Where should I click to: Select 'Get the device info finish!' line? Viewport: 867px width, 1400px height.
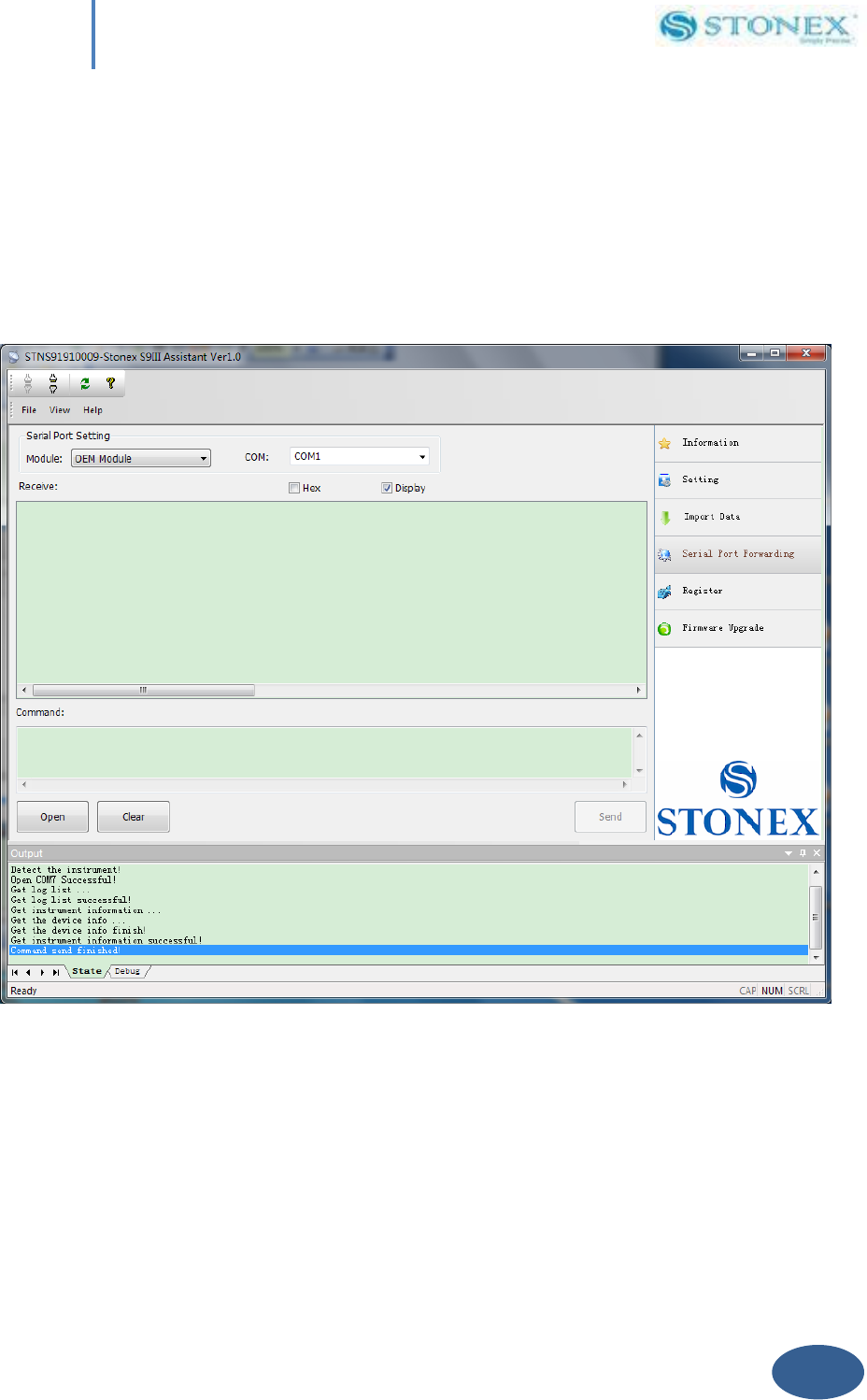pyautogui.click(x=78, y=931)
